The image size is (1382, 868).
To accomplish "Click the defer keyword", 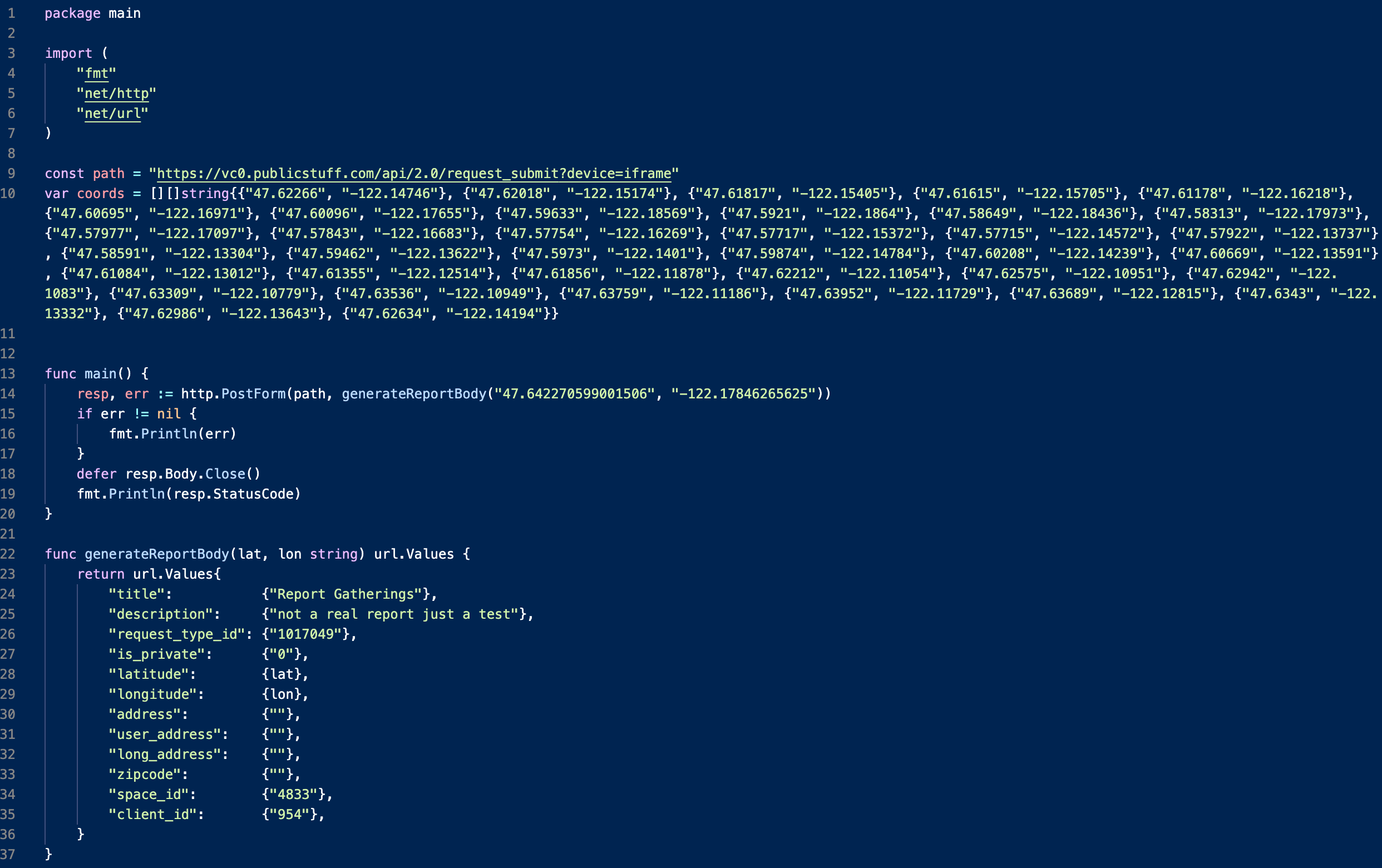I will pyautogui.click(x=96, y=474).
